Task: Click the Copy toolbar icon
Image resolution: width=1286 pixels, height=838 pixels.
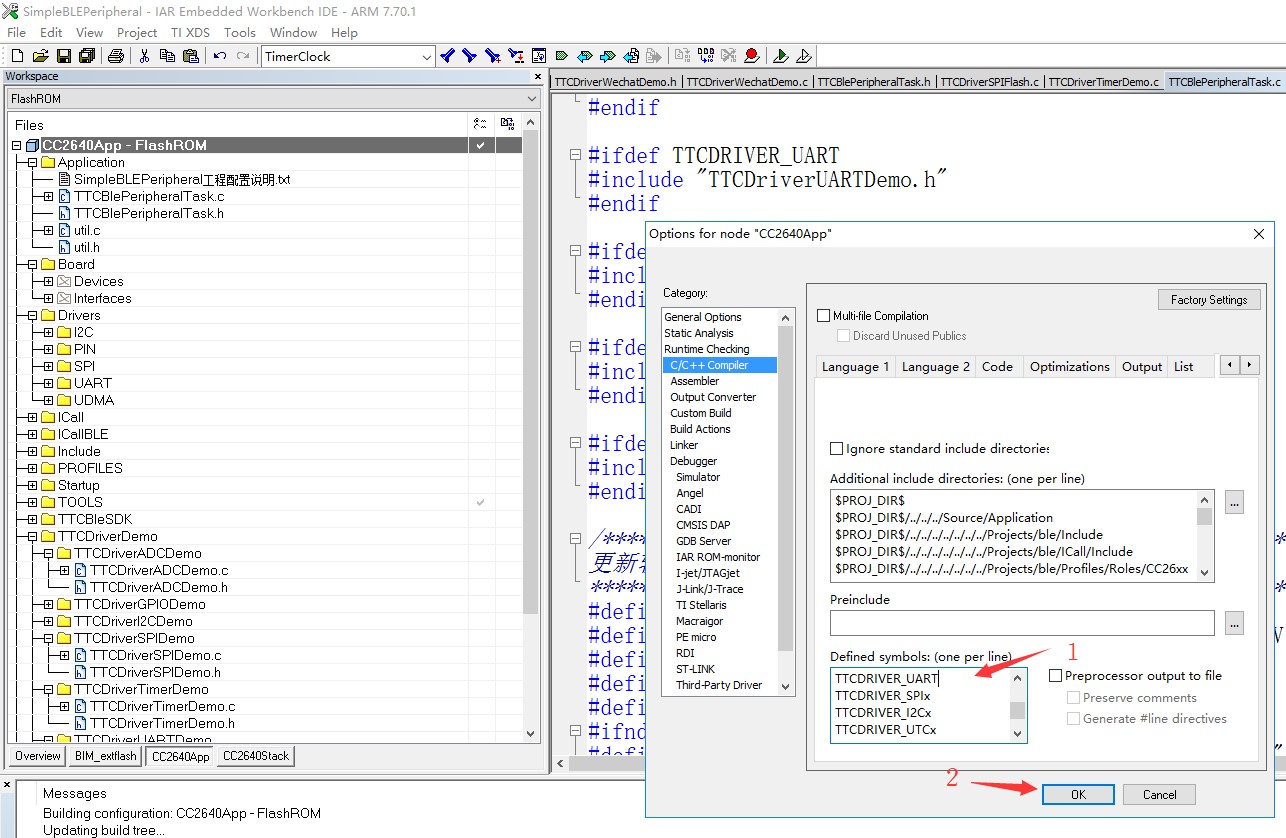Action: (x=167, y=56)
